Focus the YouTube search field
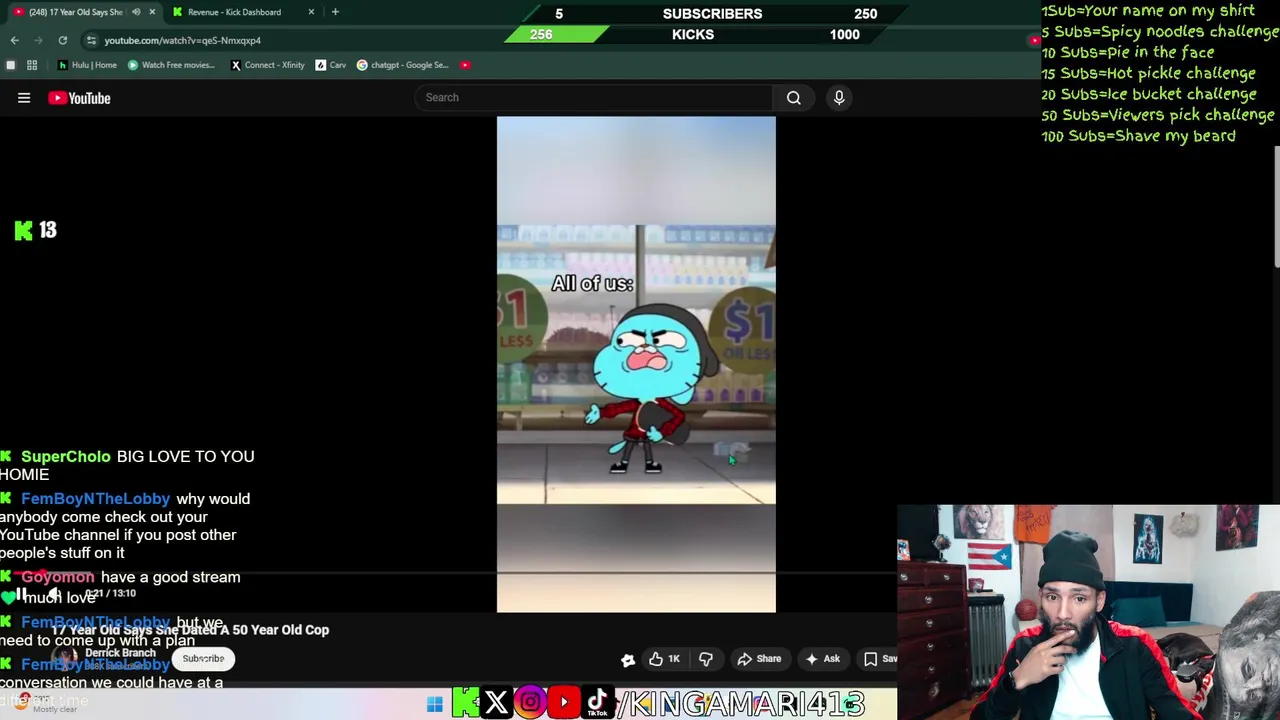 coord(594,97)
